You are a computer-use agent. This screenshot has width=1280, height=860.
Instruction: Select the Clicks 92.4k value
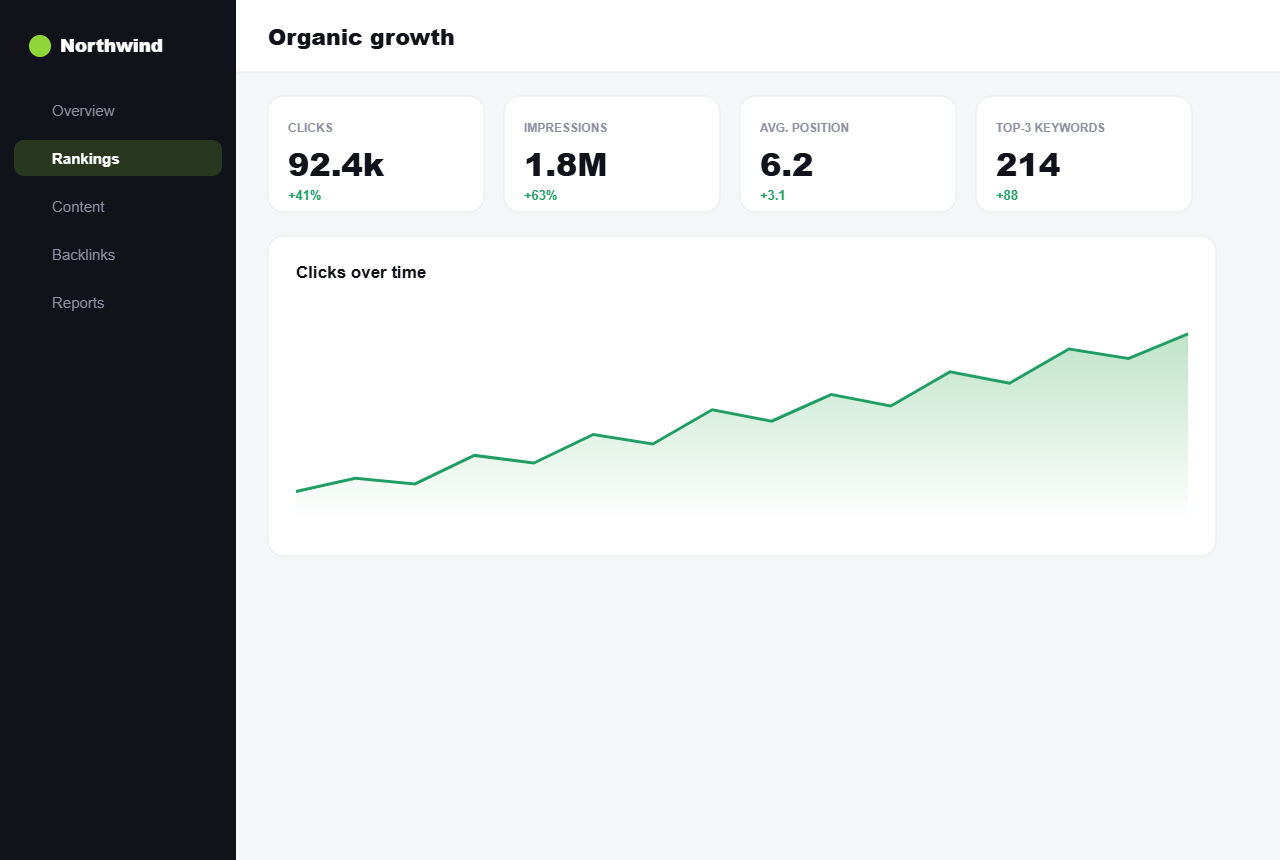click(x=336, y=164)
